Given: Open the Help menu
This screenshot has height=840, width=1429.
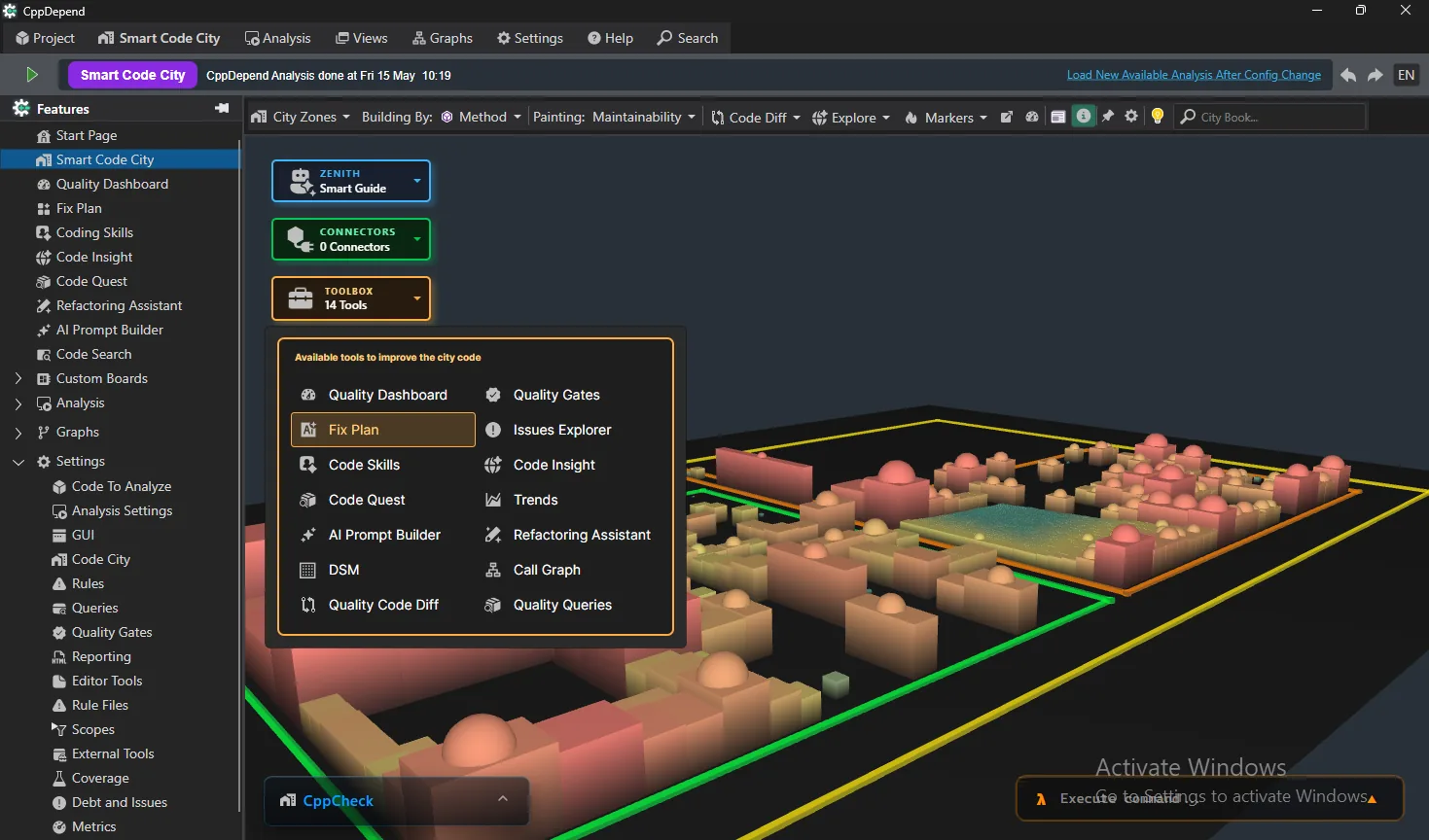Looking at the screenshot, I should tap(610, 38).
